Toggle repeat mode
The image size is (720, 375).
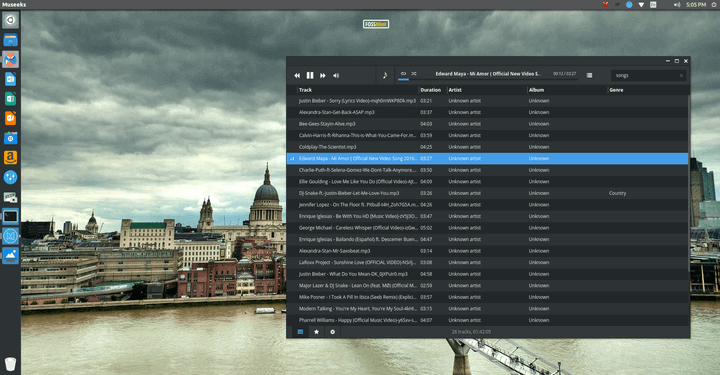pos(403,73)
